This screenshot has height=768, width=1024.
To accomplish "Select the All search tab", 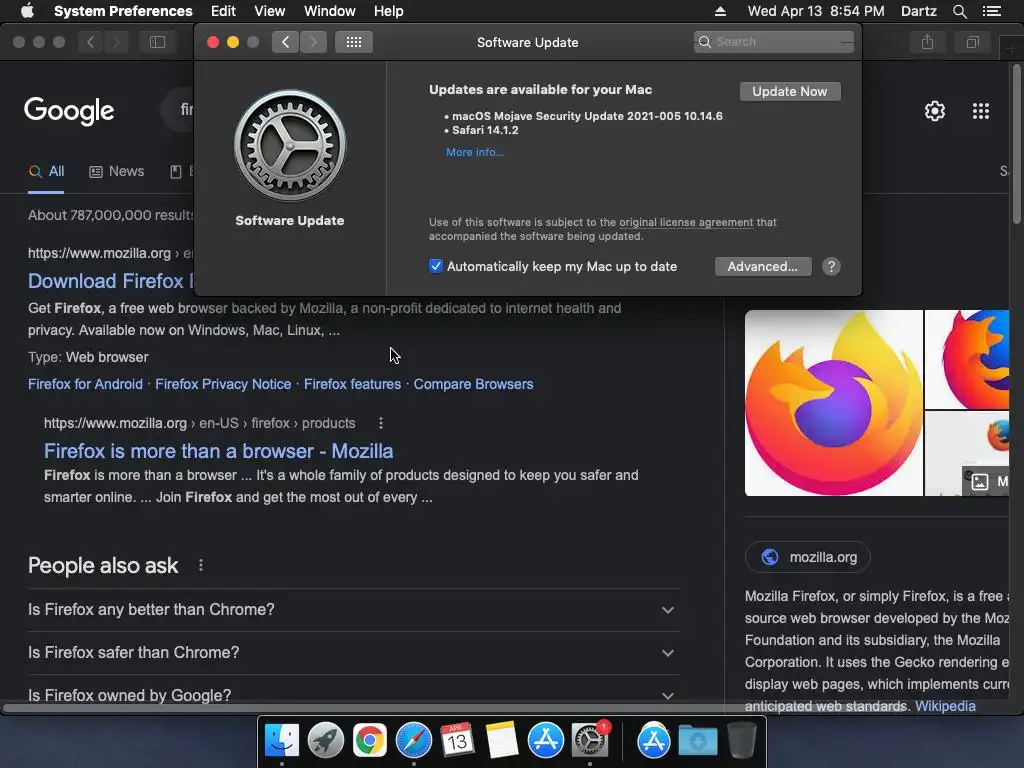I will 46,172.
